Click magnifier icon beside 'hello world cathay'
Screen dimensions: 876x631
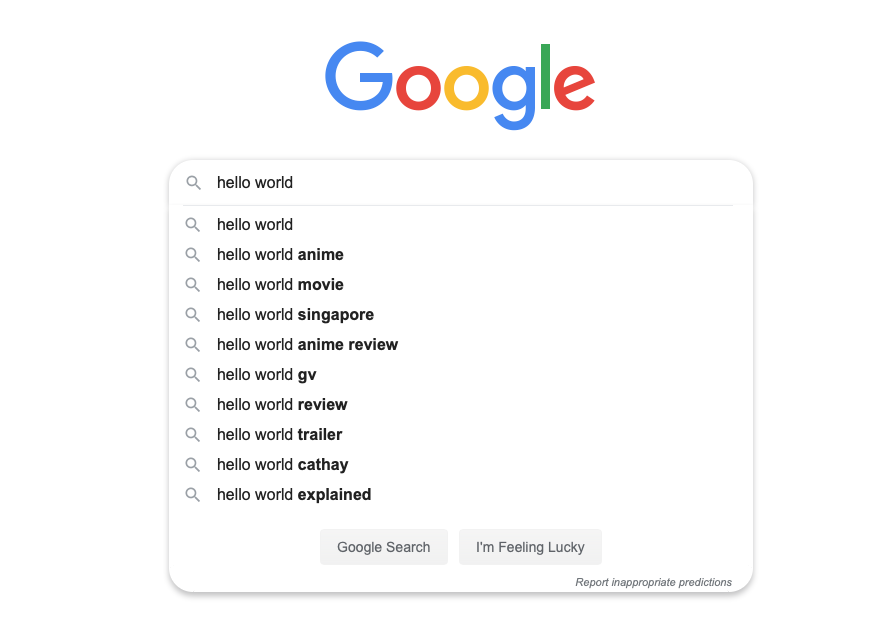(193, 465)
